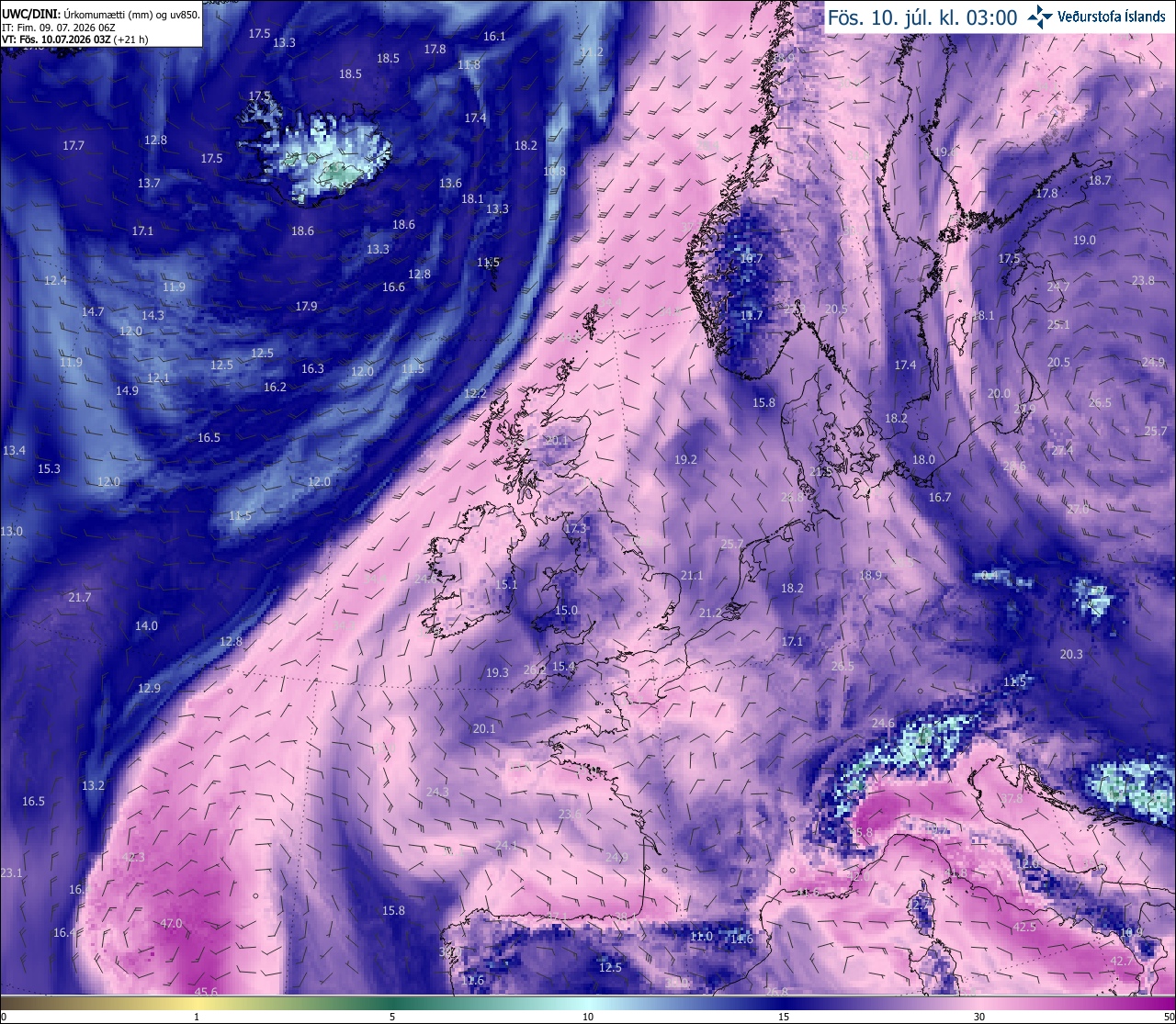
Task: Click the 1 mm tick on legend
Action: [x=197, y=1017]
